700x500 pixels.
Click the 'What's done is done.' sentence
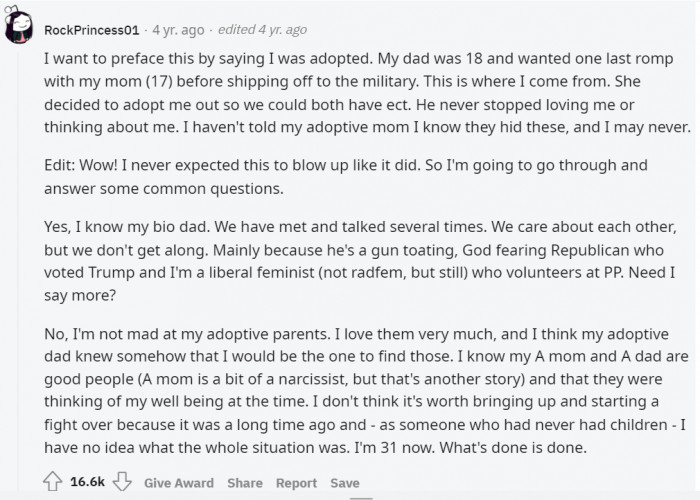[513, 447]
